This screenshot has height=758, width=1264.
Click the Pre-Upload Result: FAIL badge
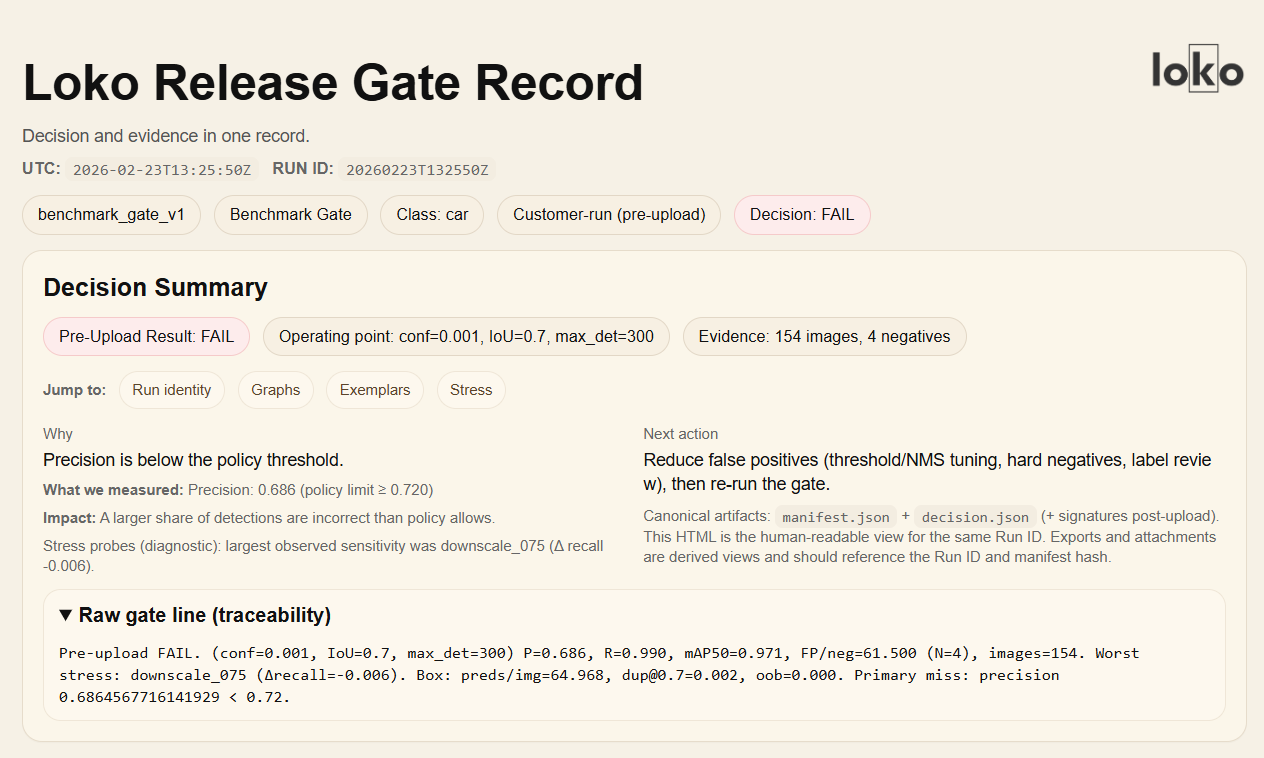147,337
